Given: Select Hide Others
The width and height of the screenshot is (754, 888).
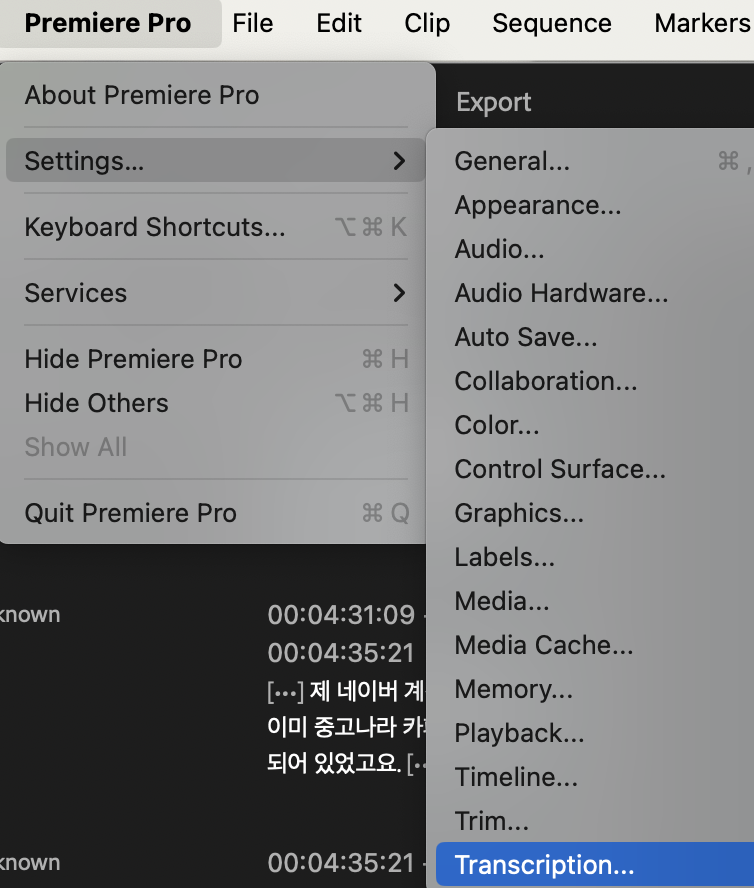Looking at the screenshot, I should (x=215, y=403).
